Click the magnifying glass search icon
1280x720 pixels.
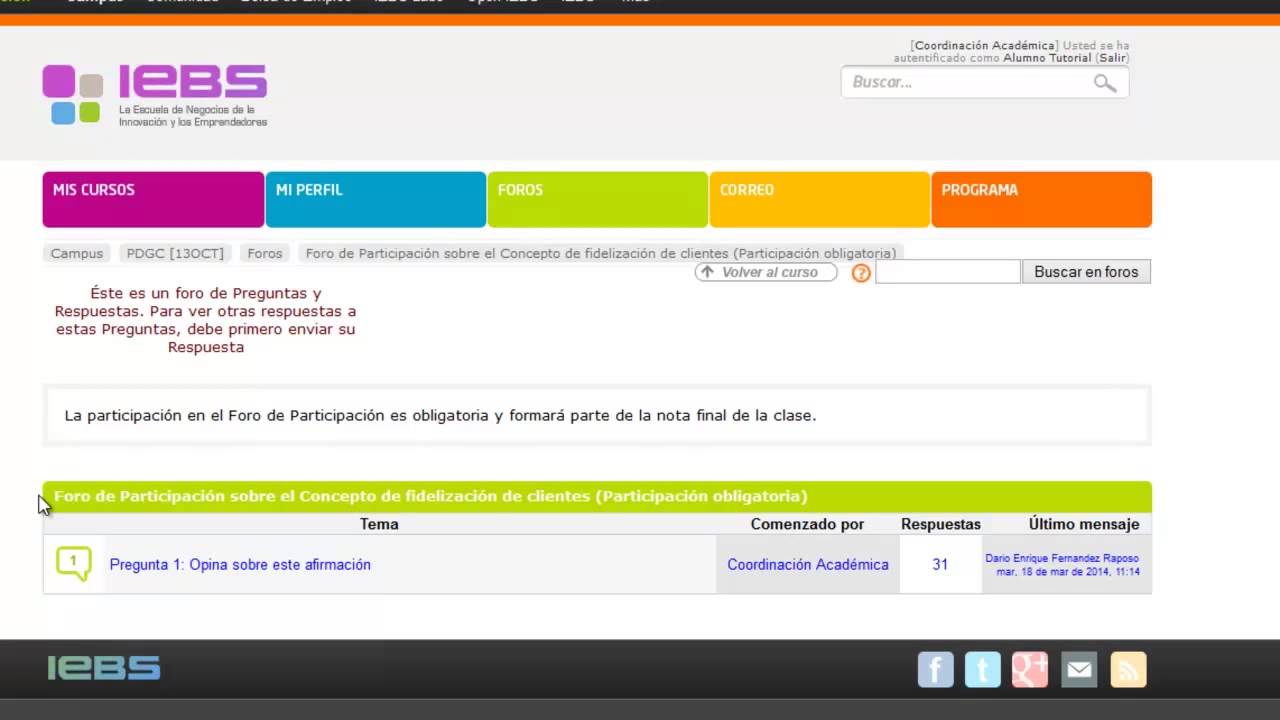(1105, 83)
